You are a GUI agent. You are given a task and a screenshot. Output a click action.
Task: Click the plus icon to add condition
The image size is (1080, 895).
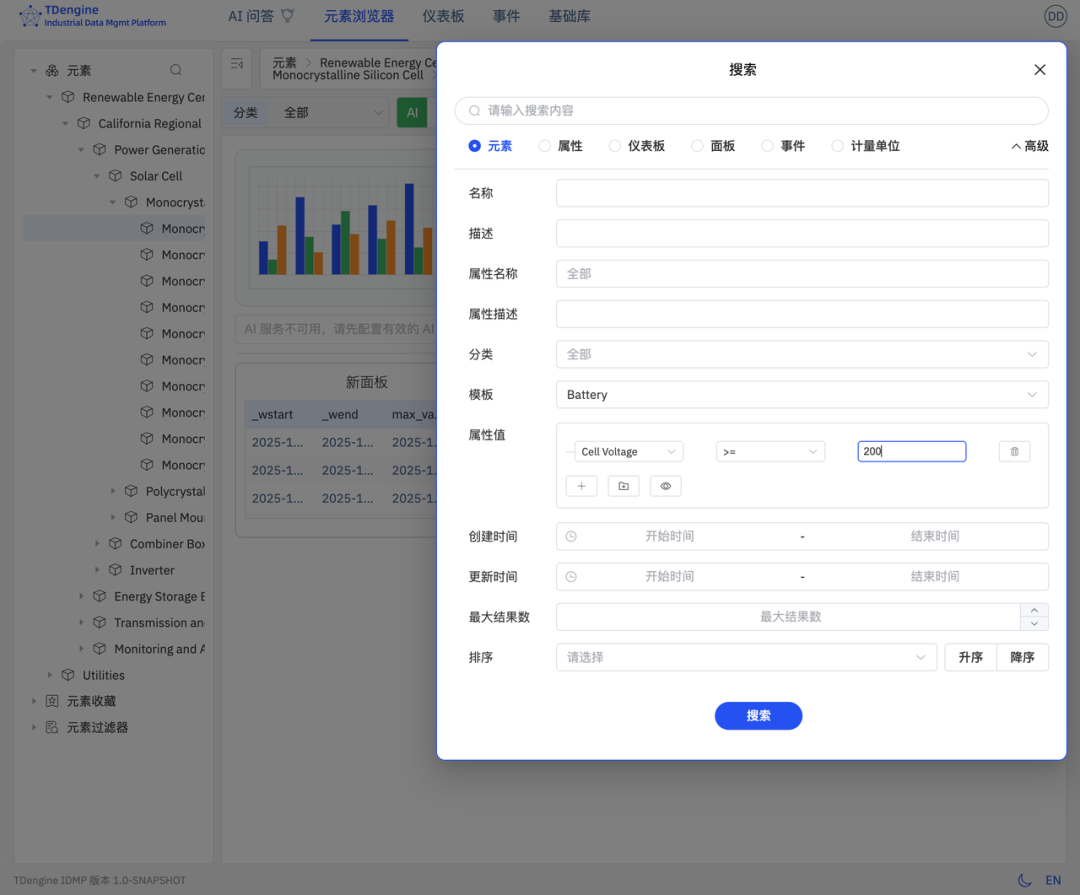coord(581,486)
